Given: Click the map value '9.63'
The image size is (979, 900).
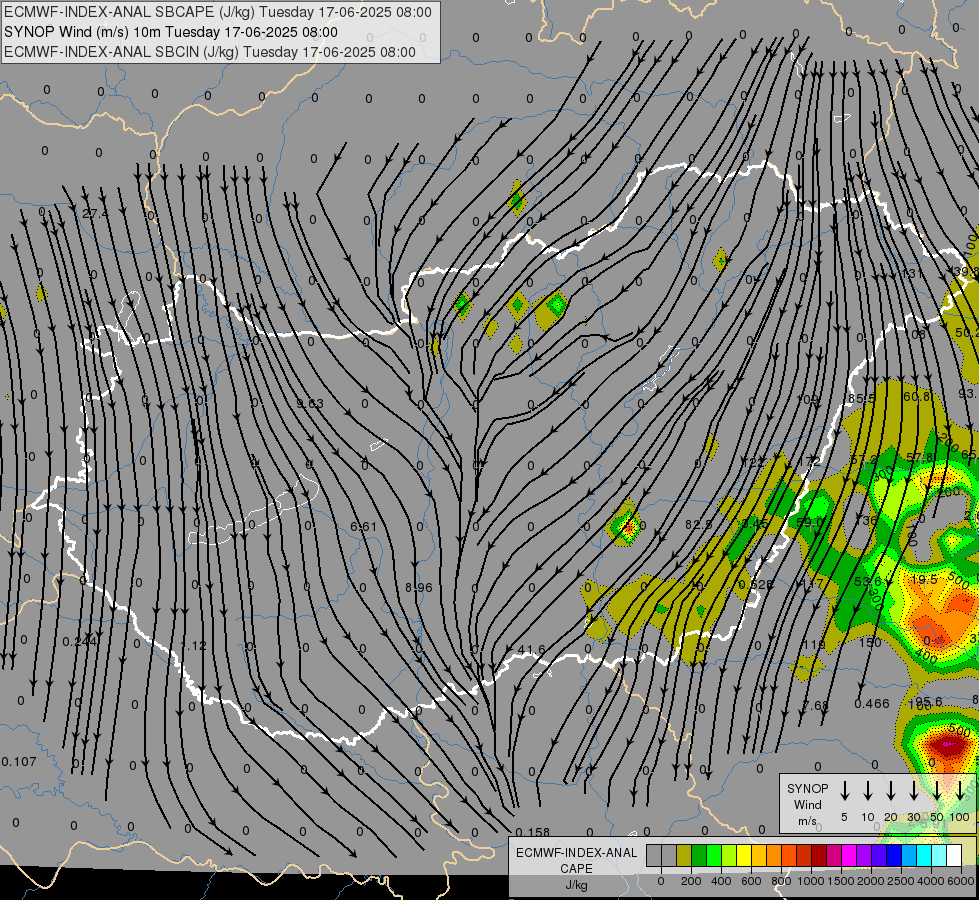Looking at the screenshot, I should (310, 403).
